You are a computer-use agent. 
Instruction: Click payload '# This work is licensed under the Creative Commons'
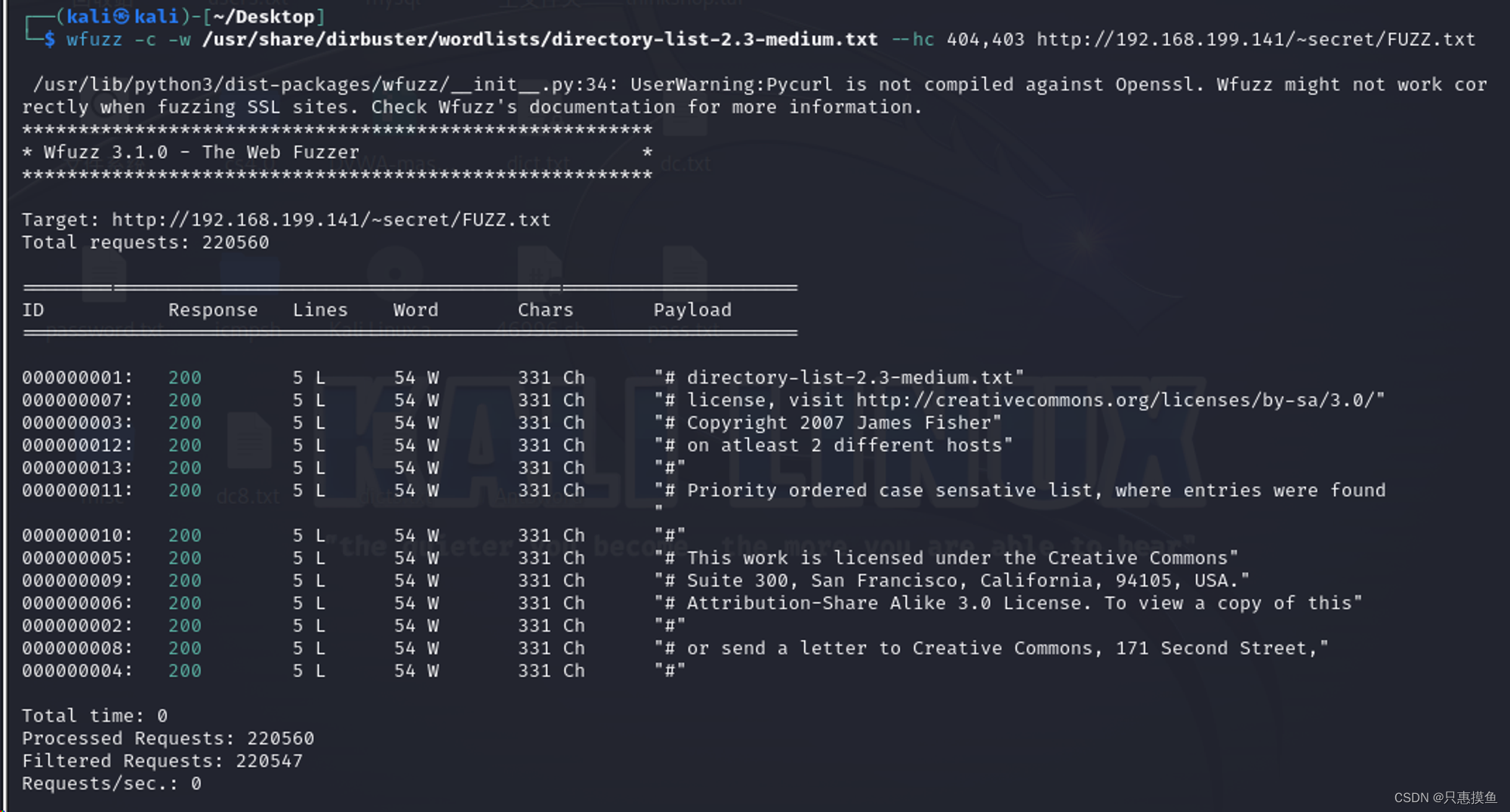point(946,558)
